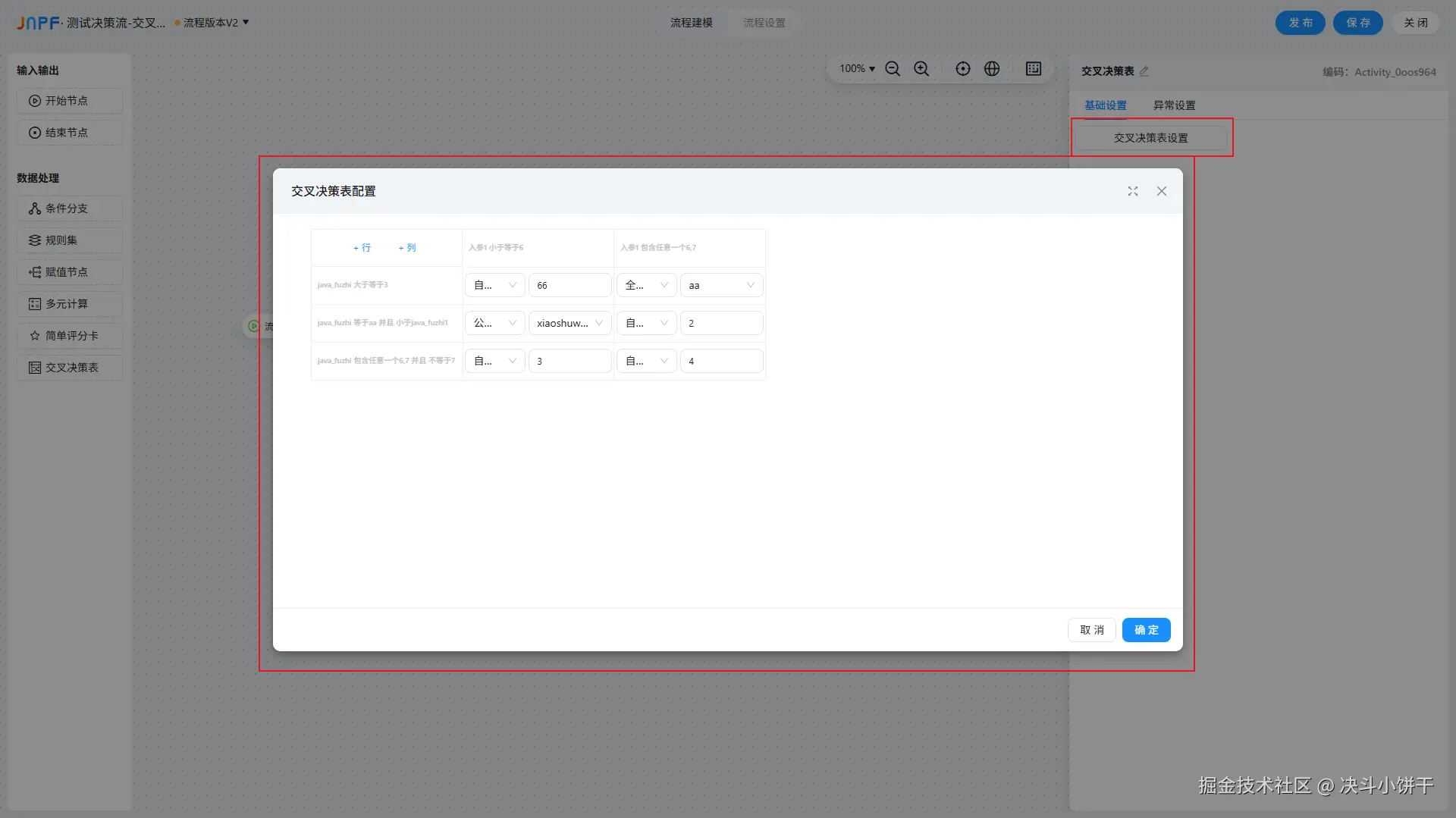Click the 关闭 button in top bar

click(1416, 23)
